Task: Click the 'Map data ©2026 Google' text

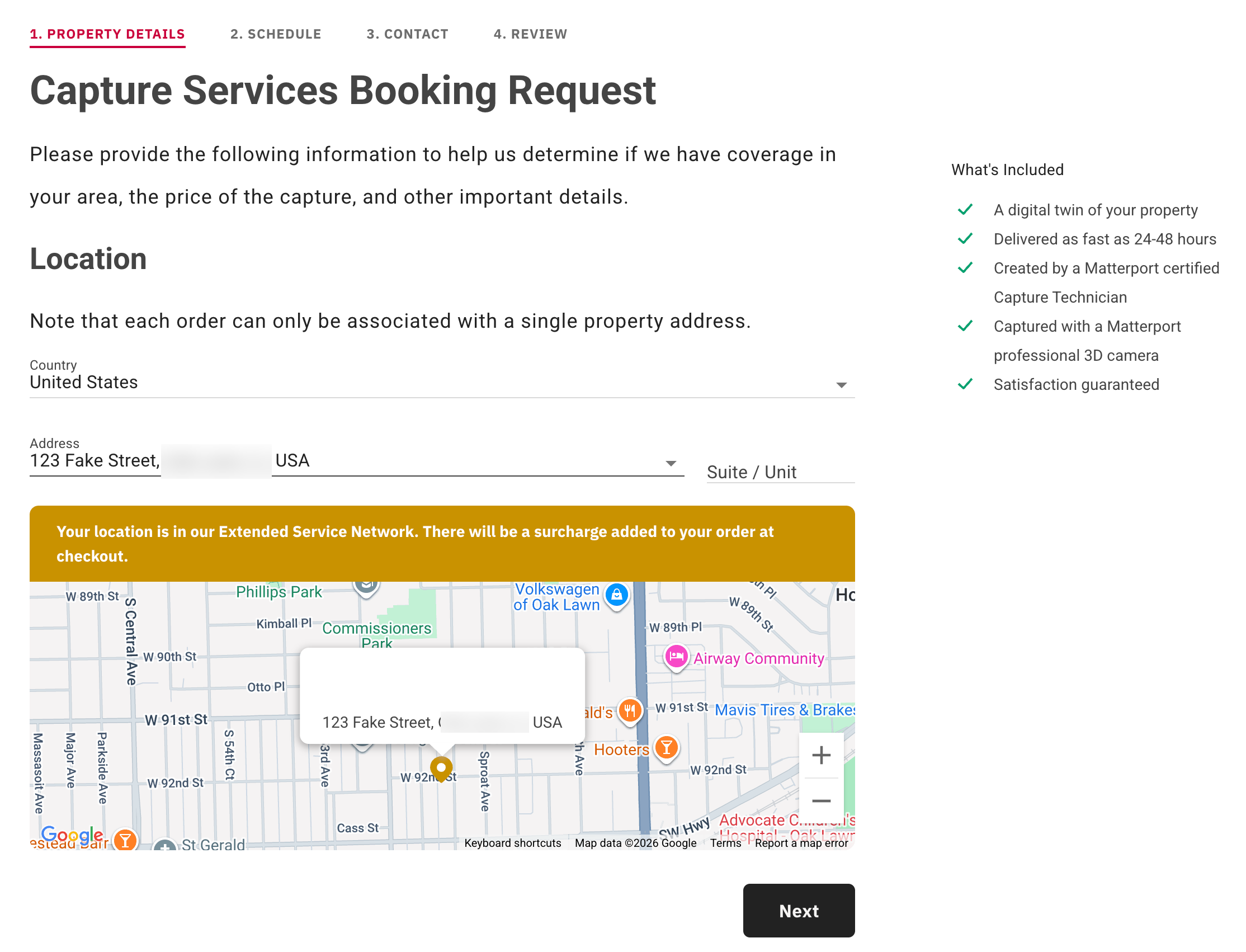Action: [x=635, y=842]
